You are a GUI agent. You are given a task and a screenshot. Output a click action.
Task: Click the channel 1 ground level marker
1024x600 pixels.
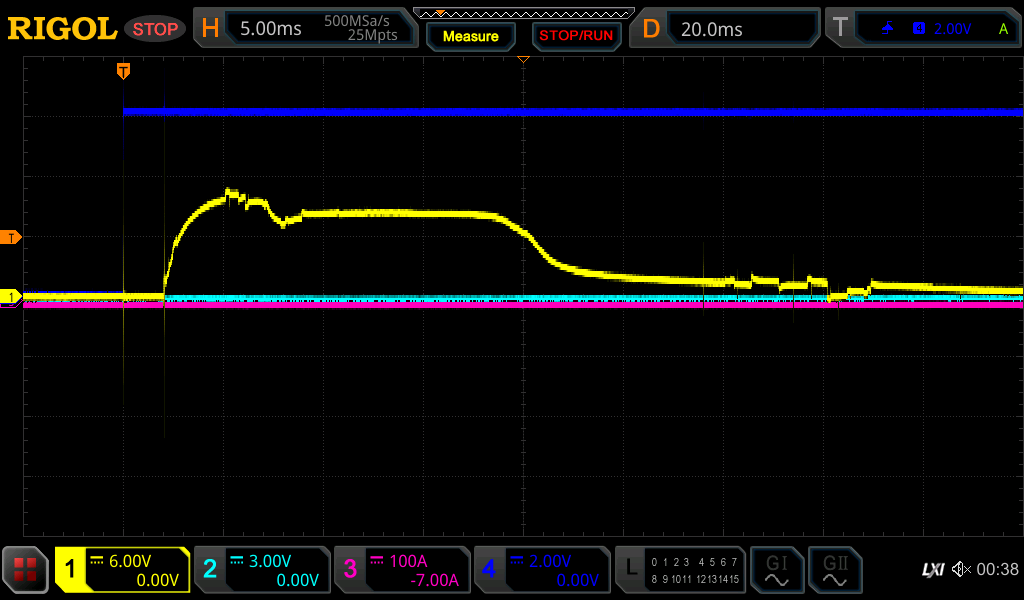tap(11, 297)
